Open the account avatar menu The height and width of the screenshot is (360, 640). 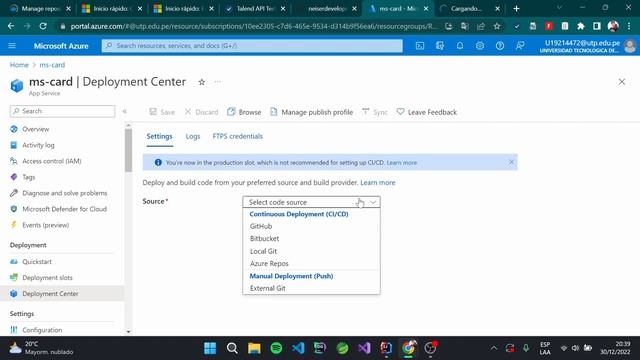tap(630, 46)
